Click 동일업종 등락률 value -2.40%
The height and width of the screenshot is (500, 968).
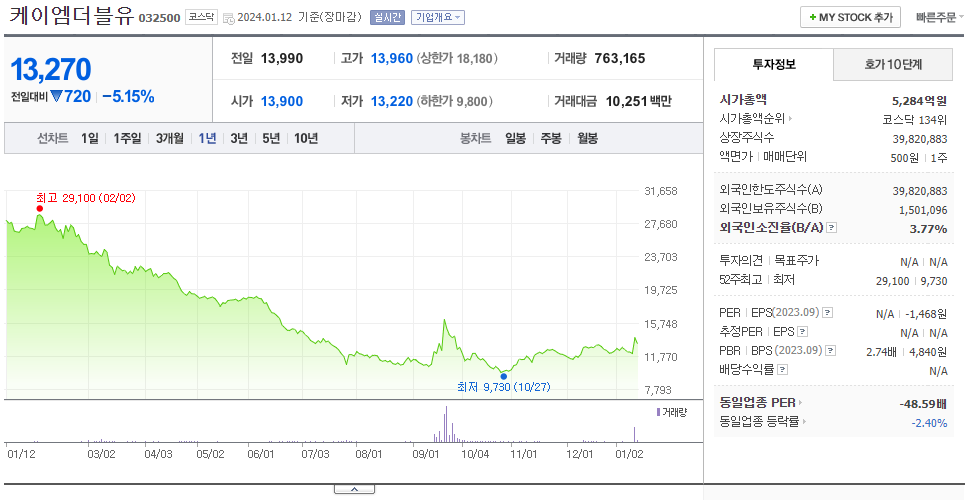(929, 423)
